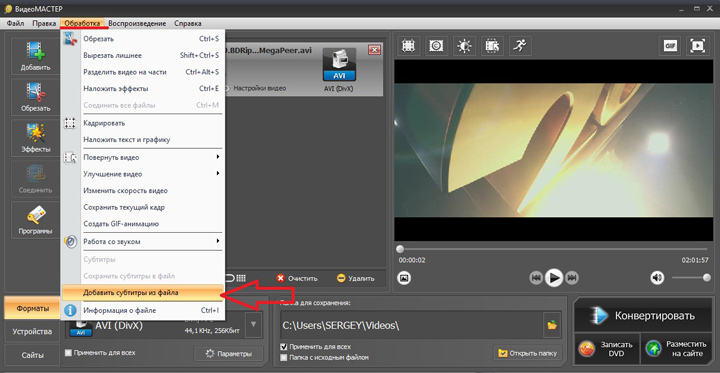Skip to previous frame button
This screenshot has height=373, width=720.
[x=536, y=277]
